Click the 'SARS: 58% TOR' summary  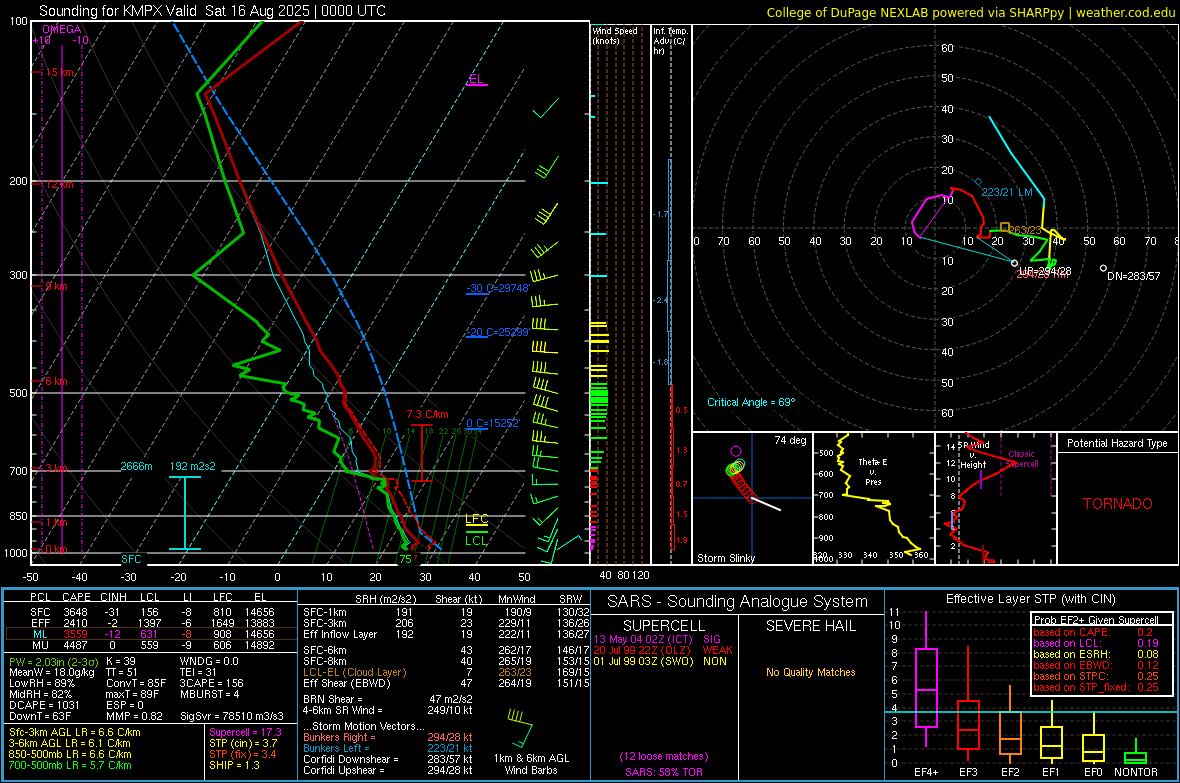click(664, 773)
